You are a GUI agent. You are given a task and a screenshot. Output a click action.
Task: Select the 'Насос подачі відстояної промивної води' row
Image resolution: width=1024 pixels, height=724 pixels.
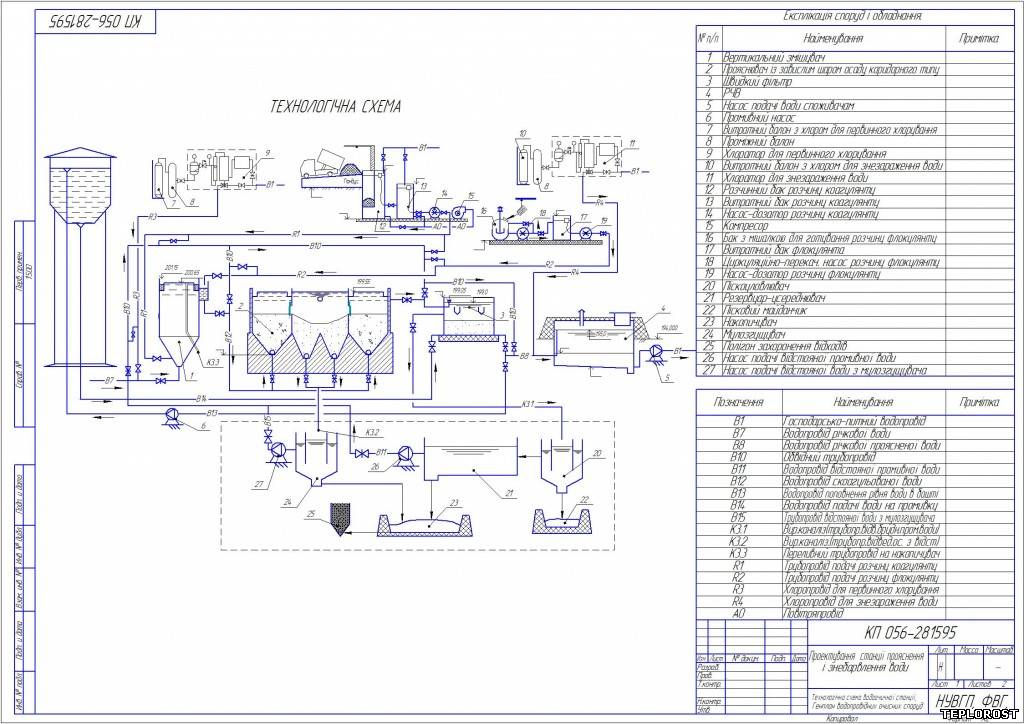click(857, 358)
